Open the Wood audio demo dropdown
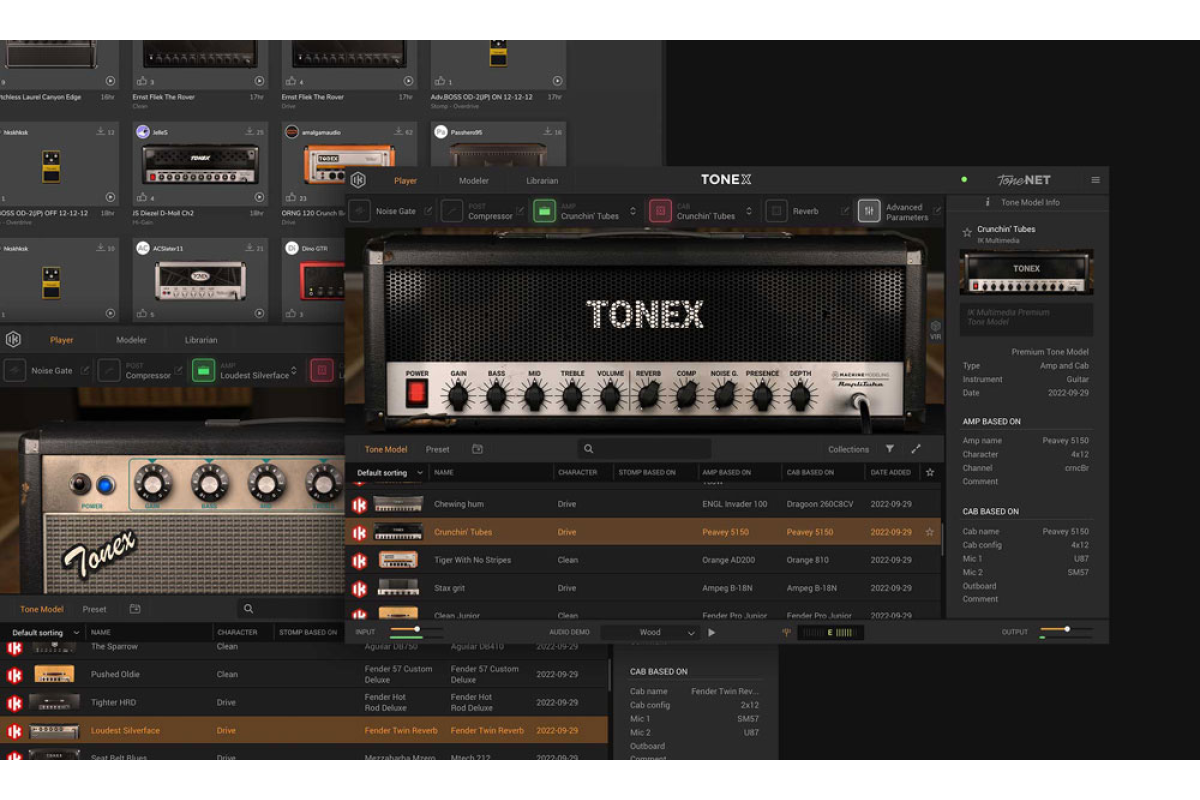This screenshot has width=1200, height=800. click(650, 632)
